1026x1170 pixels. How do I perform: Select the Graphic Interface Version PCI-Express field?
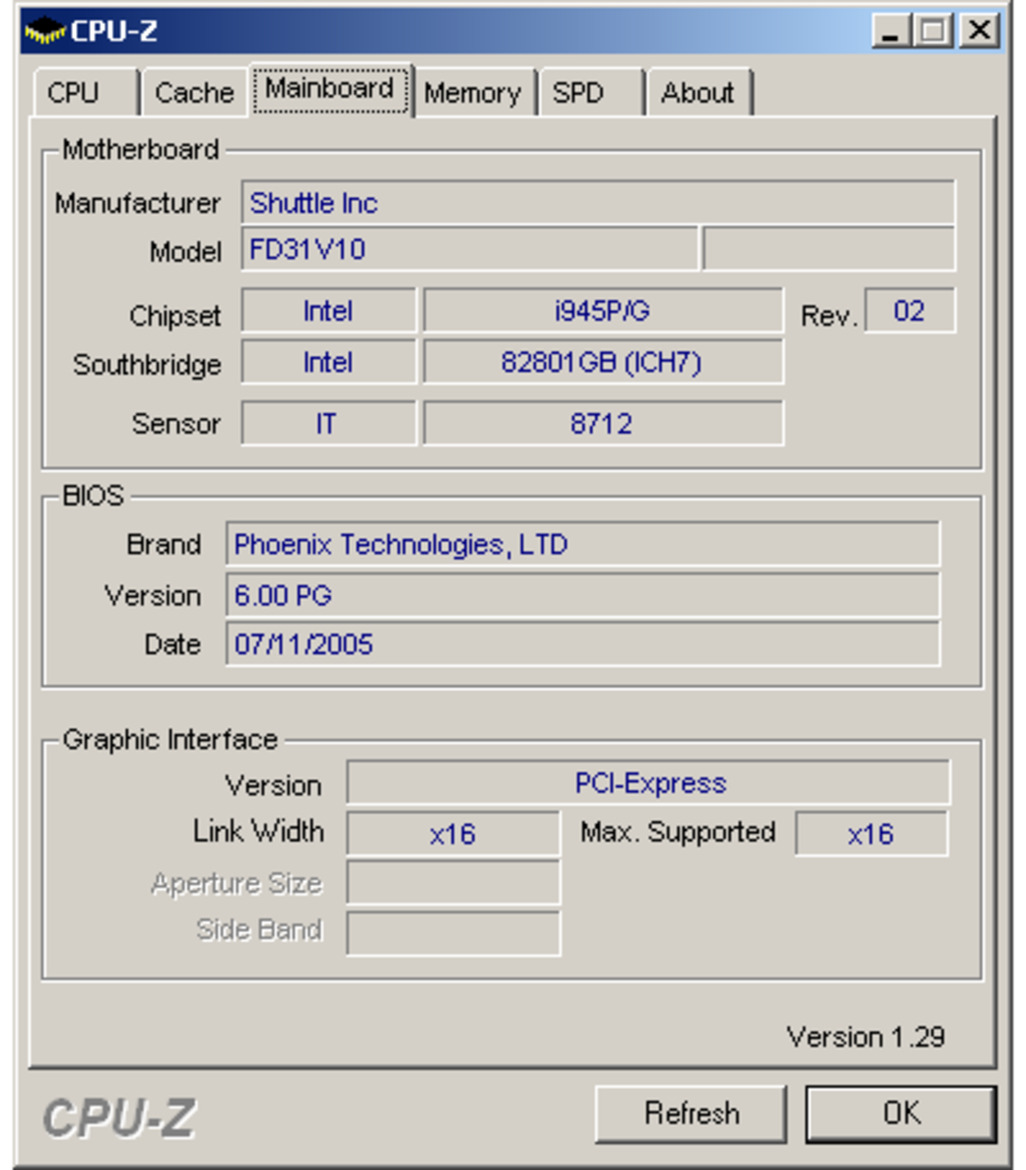[648, 783]
